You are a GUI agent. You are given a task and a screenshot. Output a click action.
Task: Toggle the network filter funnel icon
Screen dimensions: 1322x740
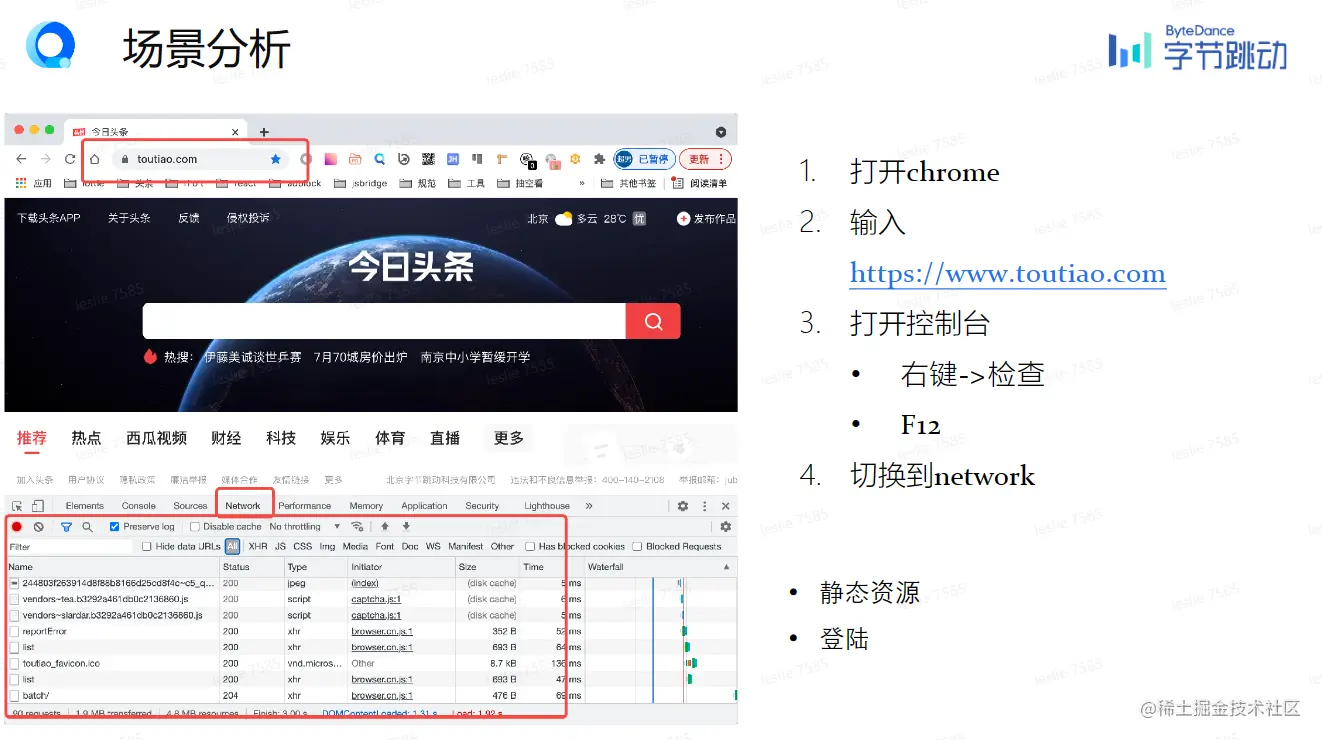66,527
